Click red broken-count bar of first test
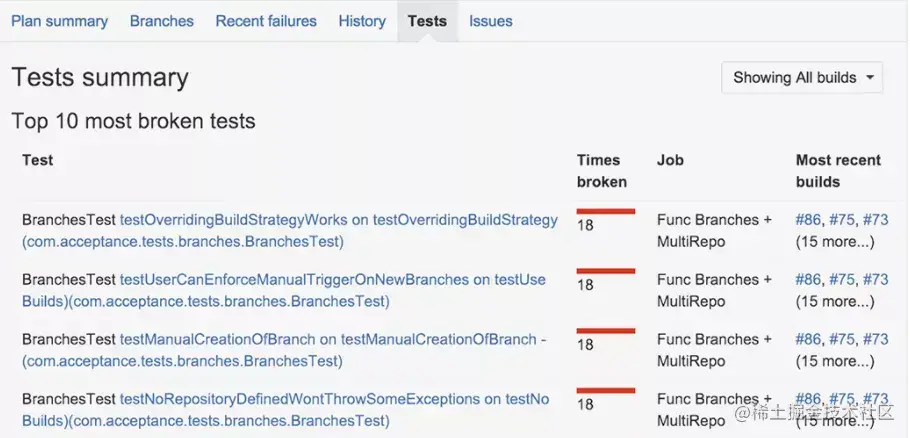The image size is (910, 438). (x=606, y=211)
